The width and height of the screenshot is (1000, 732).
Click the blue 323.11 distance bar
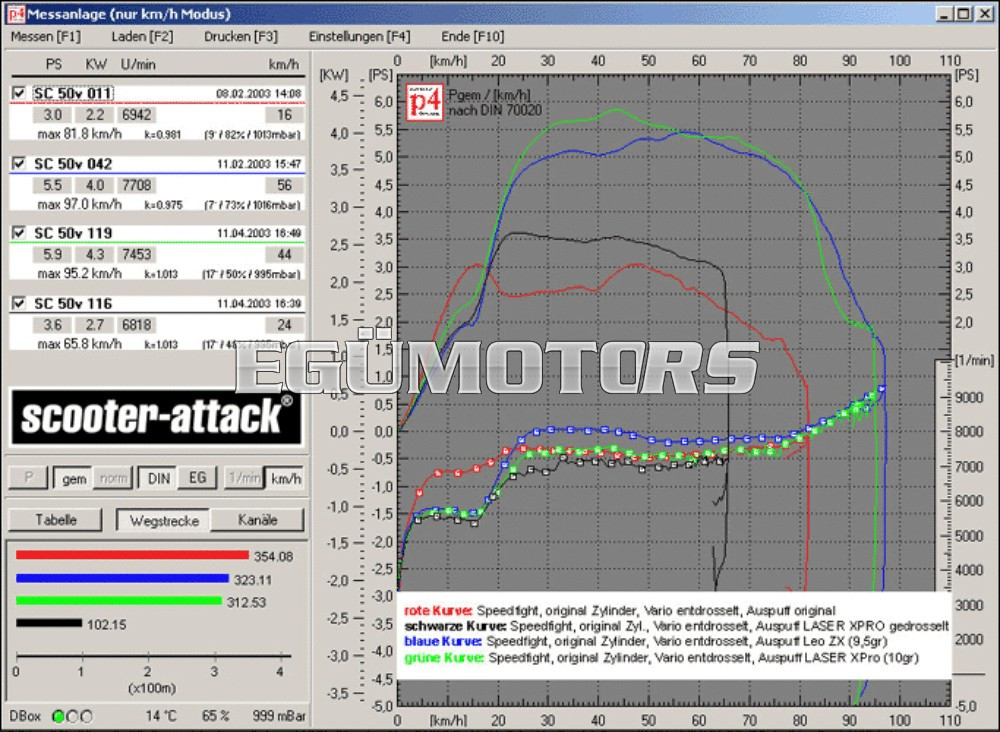click(124, 578)
